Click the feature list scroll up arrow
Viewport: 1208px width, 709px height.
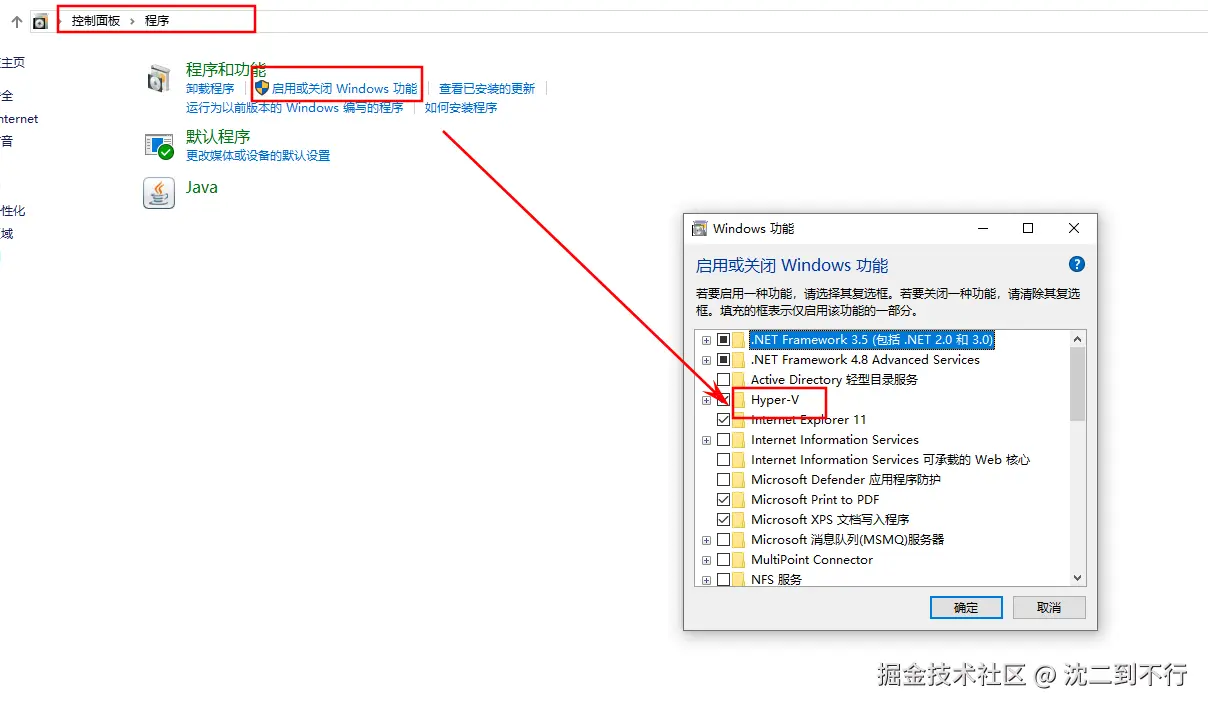[x=1077, y=339]
